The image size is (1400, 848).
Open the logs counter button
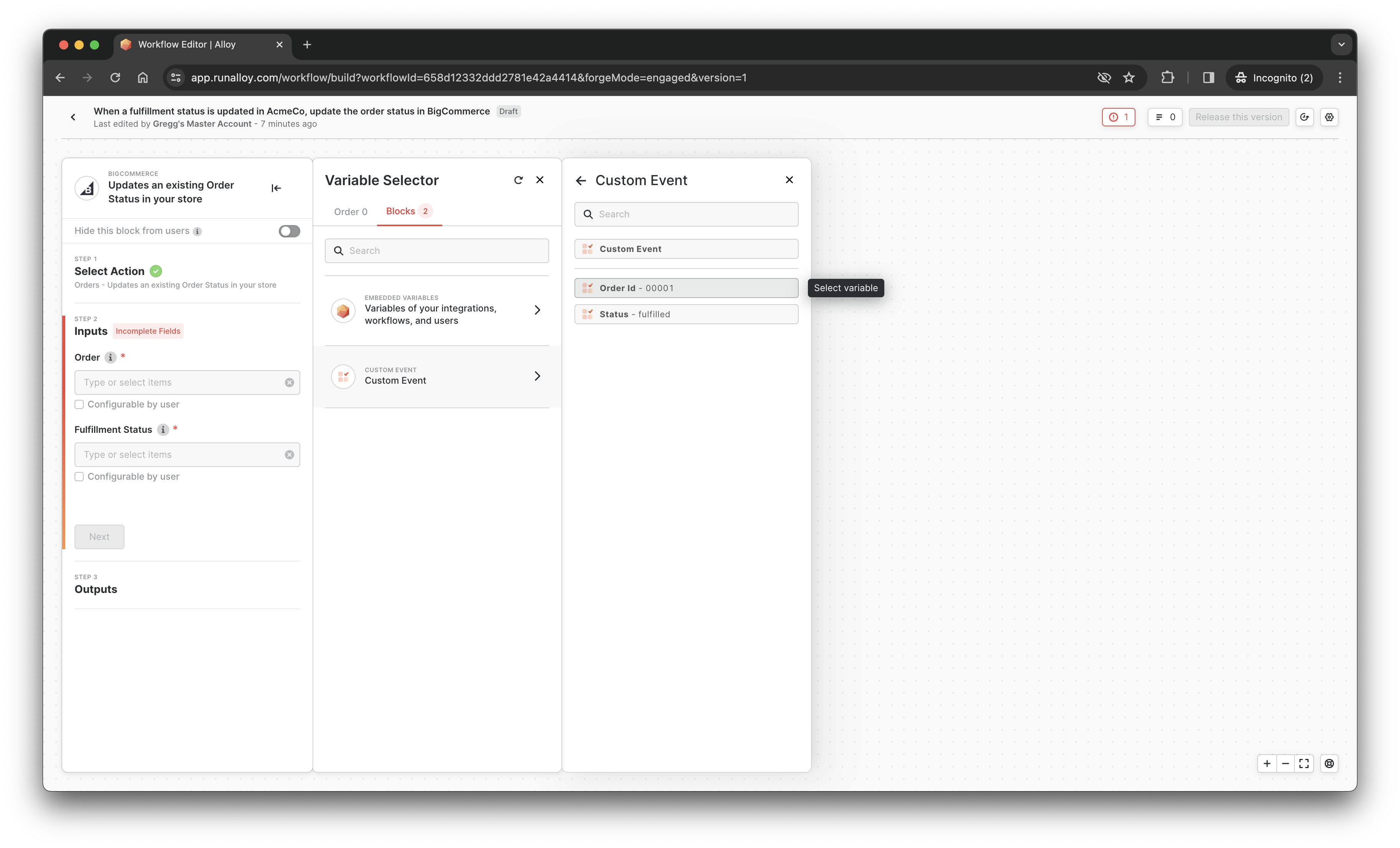pos(1165,117)
